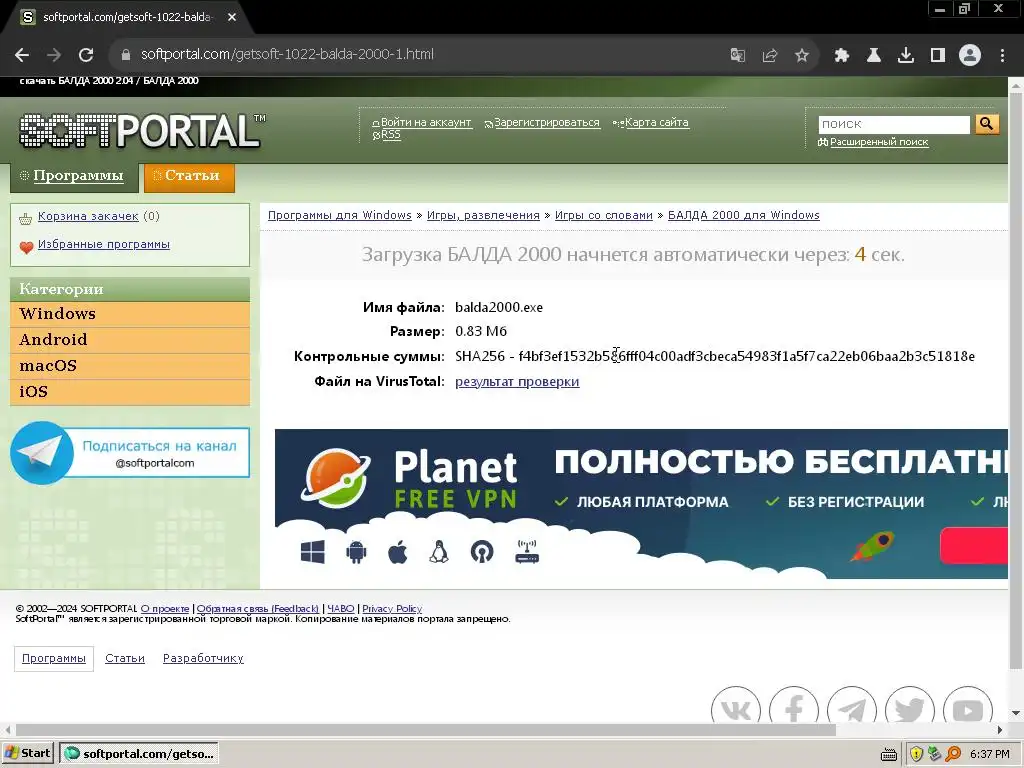Click the vertical scrollbar down arrow

click(x=1016, y=713)
